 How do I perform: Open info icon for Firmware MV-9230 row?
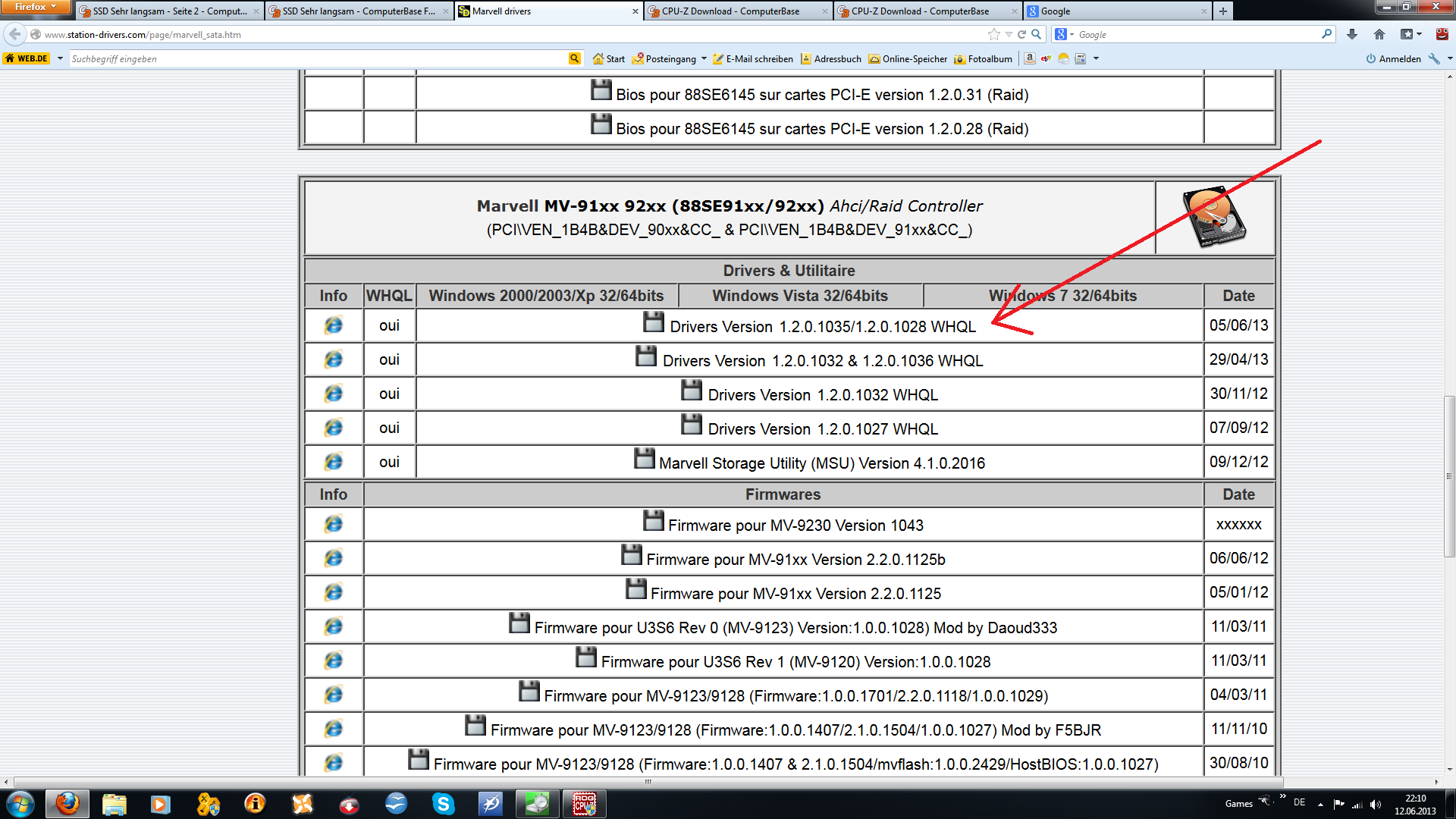pos(333,524)
